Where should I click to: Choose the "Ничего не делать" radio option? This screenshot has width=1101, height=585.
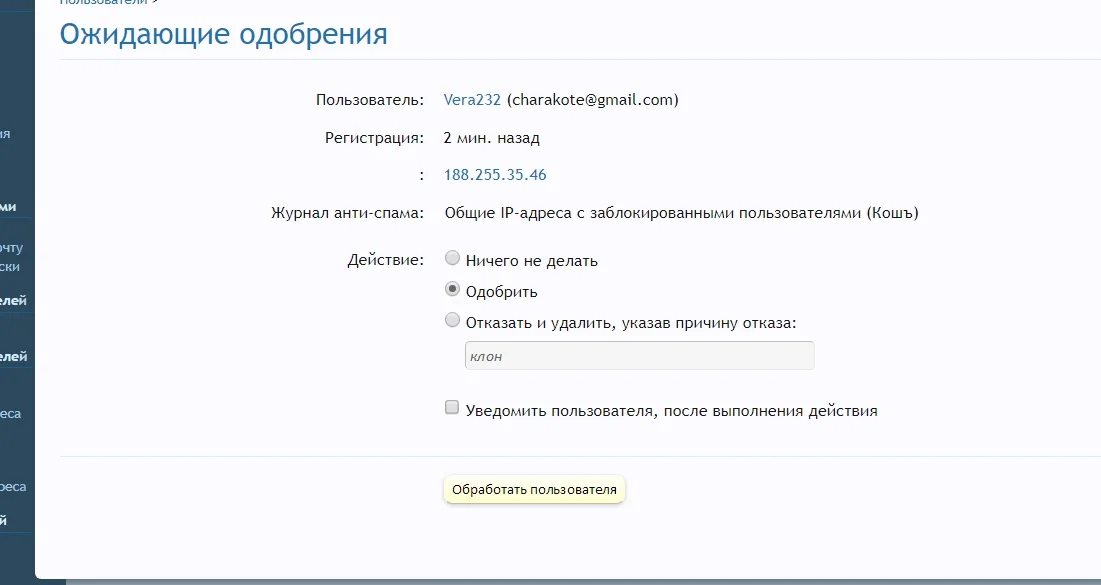(x=451, y=258)
